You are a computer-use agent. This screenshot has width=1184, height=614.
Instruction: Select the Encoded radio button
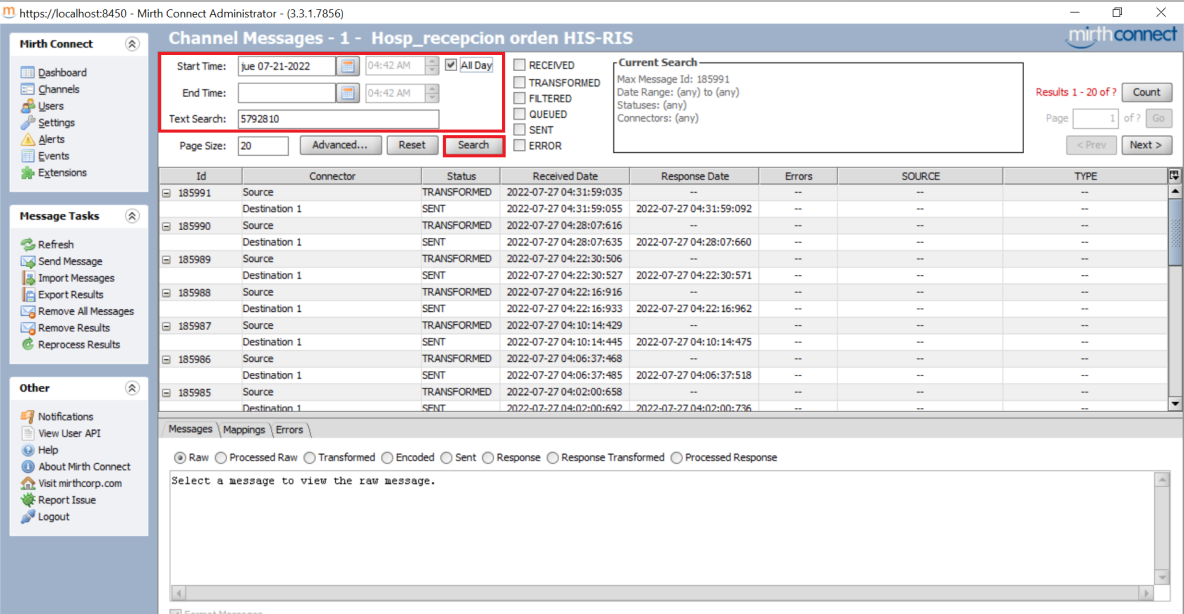click(x=386, y=458)
